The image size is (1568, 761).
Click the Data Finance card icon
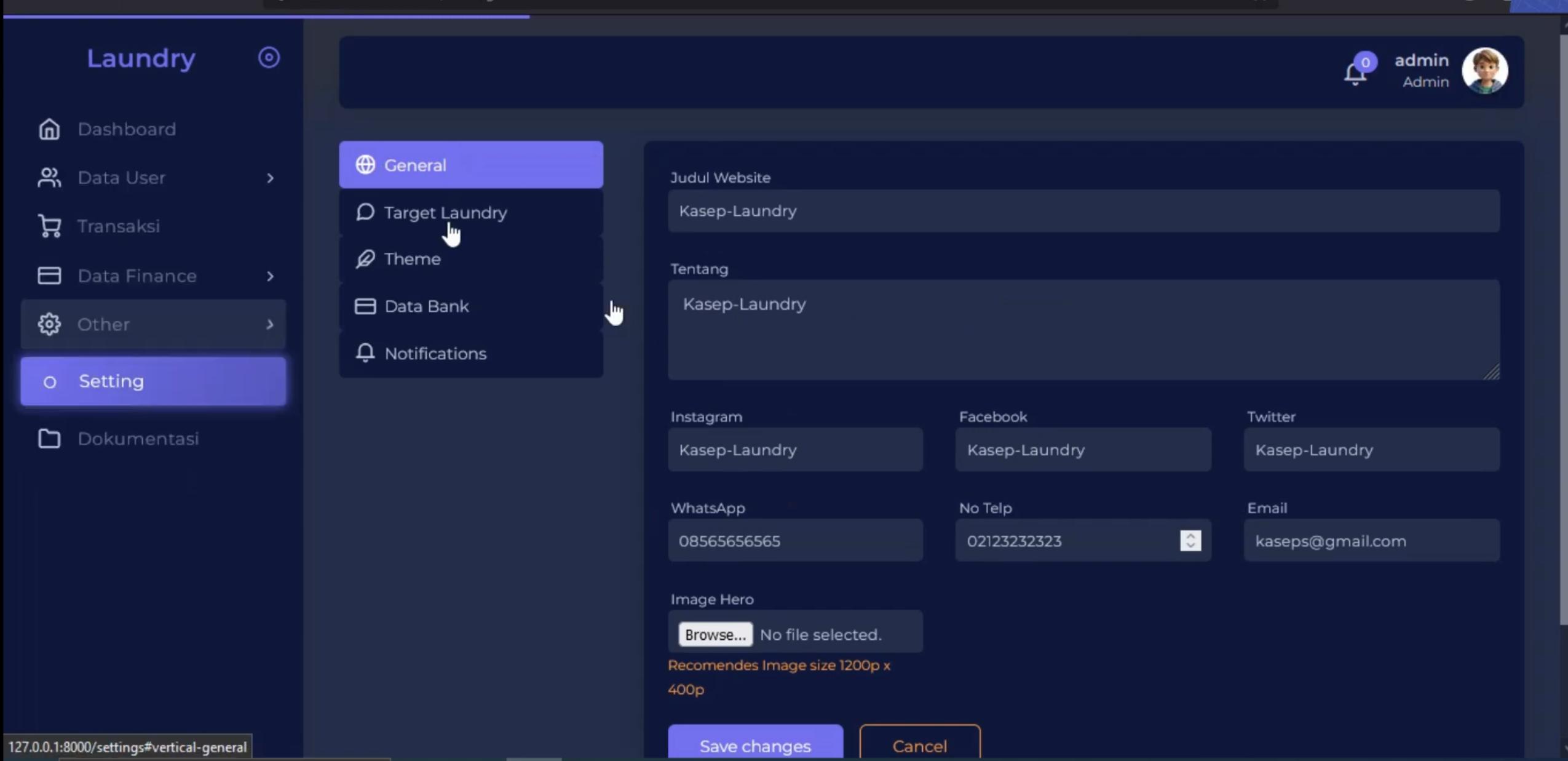(49, 276)
